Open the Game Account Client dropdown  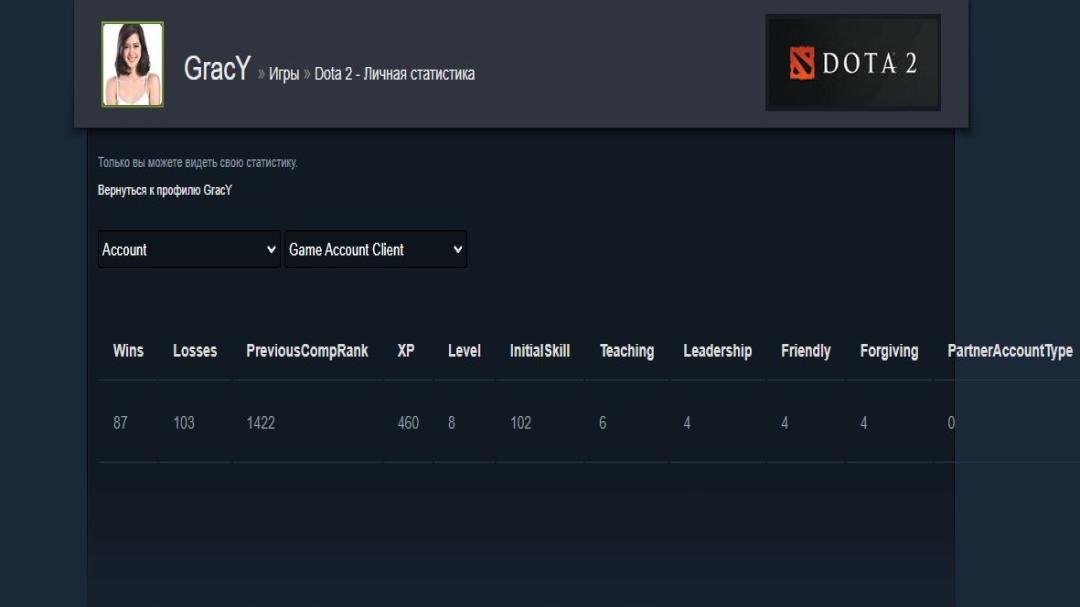pos(375,249)
